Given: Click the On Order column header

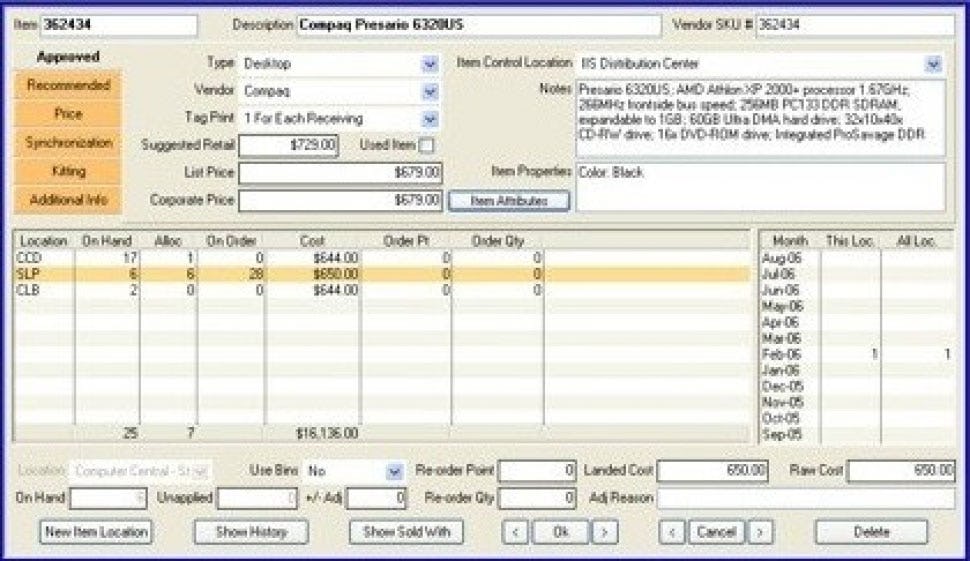Looking at the screenshot, I should pyautogui.click(x=231, y=241).
